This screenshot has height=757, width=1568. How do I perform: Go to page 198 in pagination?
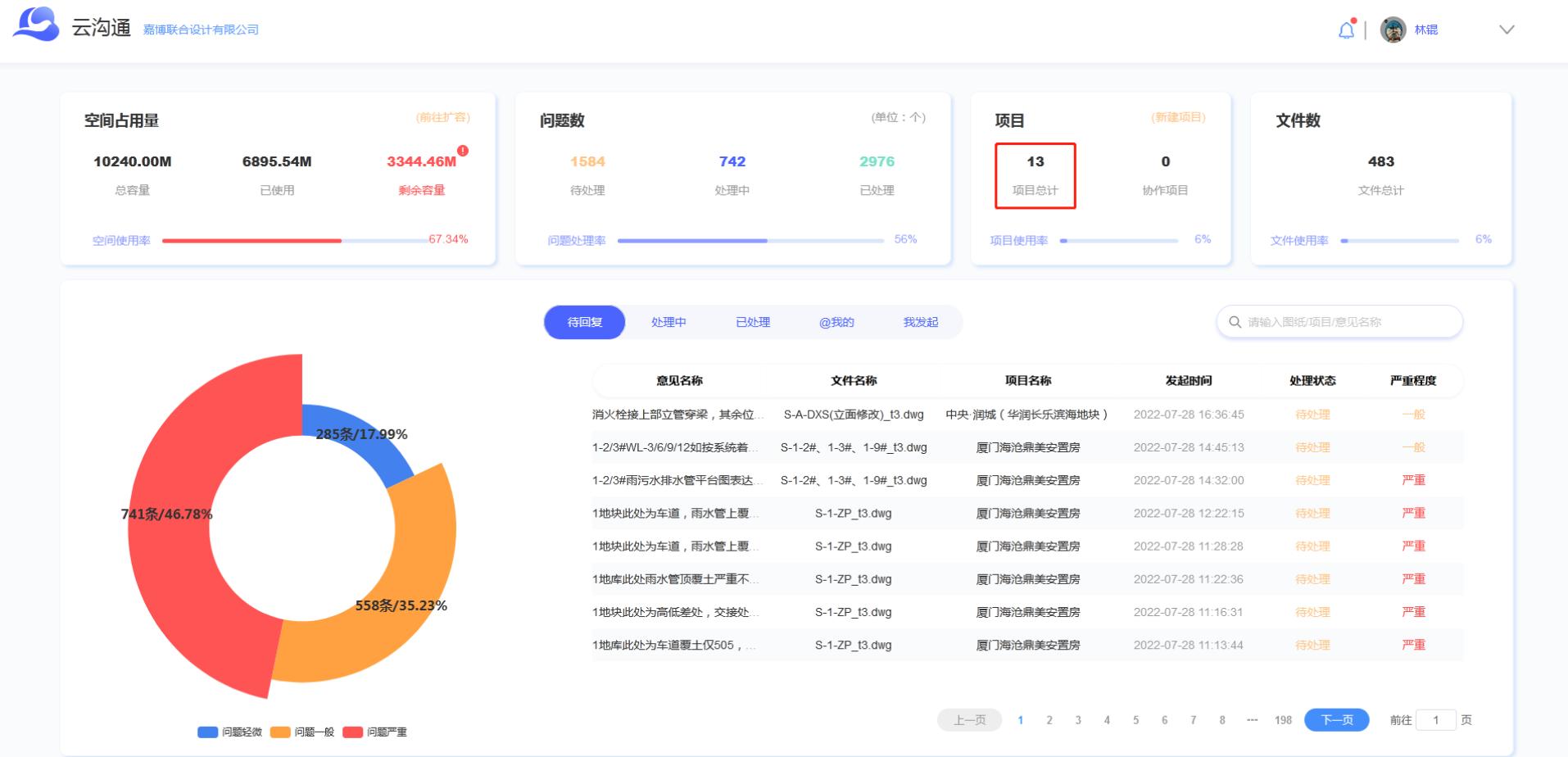tap(1283, 720)
